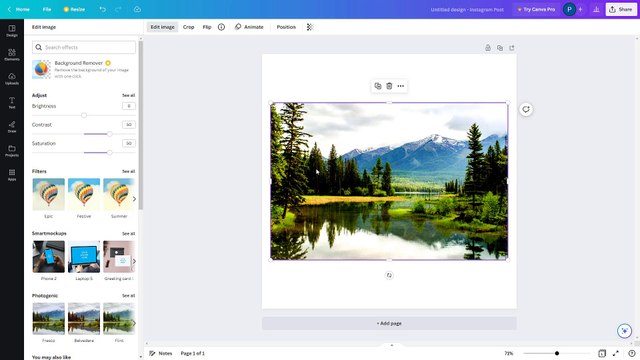Image resolution: width=640 pixels, height=360 pixels.
Task: Click the Saturation slider handle
Action: point(109,153)
